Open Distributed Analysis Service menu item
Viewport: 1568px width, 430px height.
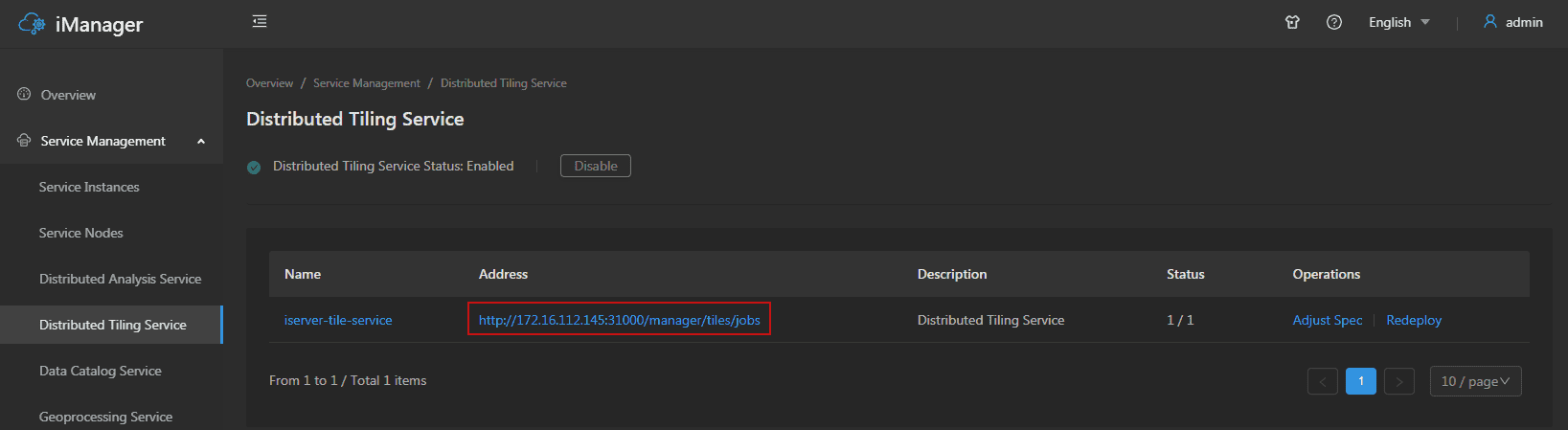(x=120, y=279)
